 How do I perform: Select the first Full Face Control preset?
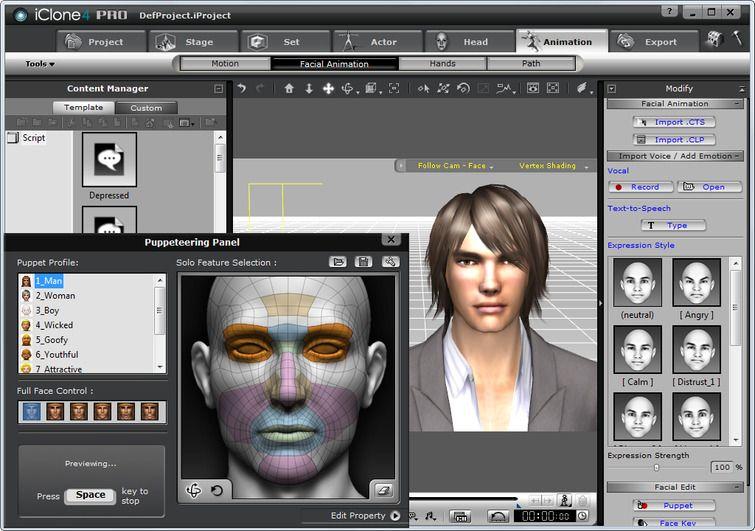point(31,411)
